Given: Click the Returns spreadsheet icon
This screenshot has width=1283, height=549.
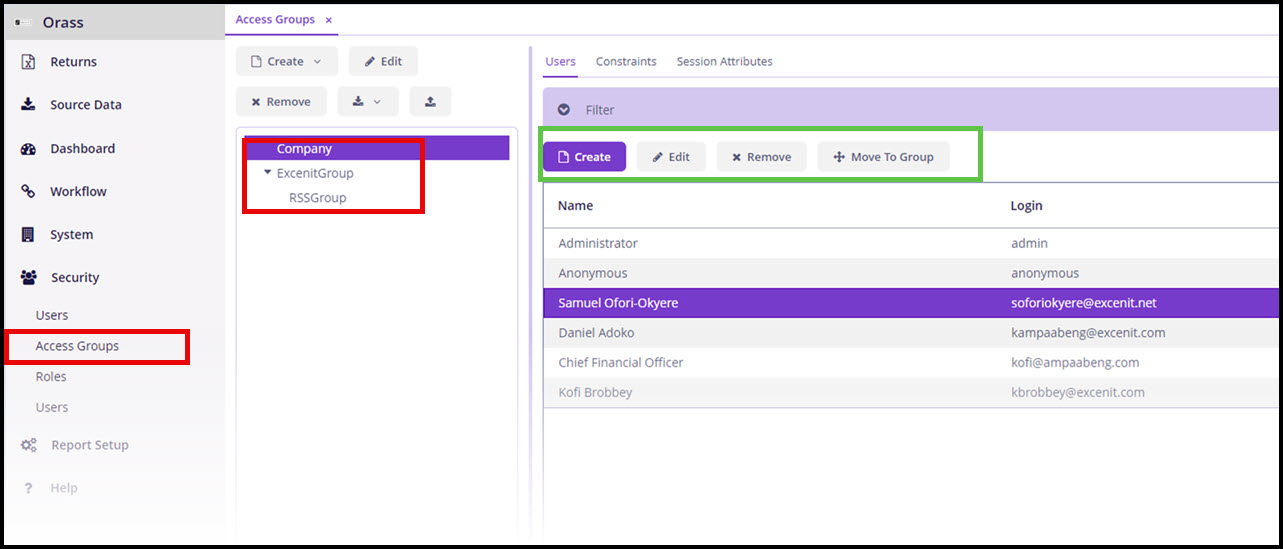Looking at the screenshot, I should click(x=29, y=62).
